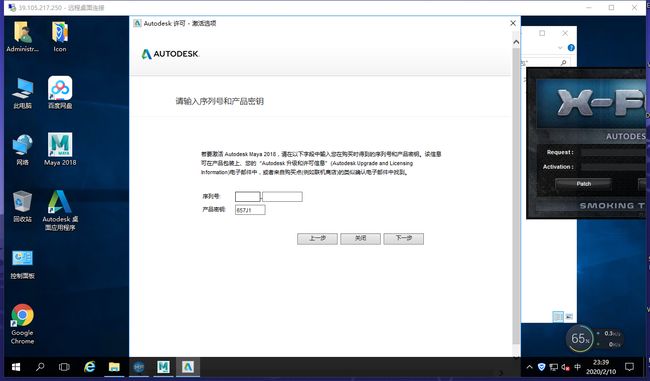Launch Internet Explorer from the taskbar
The width and height of the screenshot is (650, 381).
90,367
